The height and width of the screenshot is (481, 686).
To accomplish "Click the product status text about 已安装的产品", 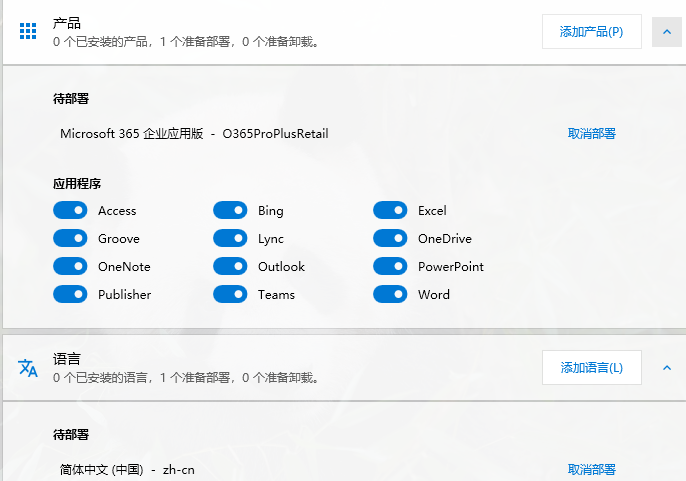I will coord(186,42).
